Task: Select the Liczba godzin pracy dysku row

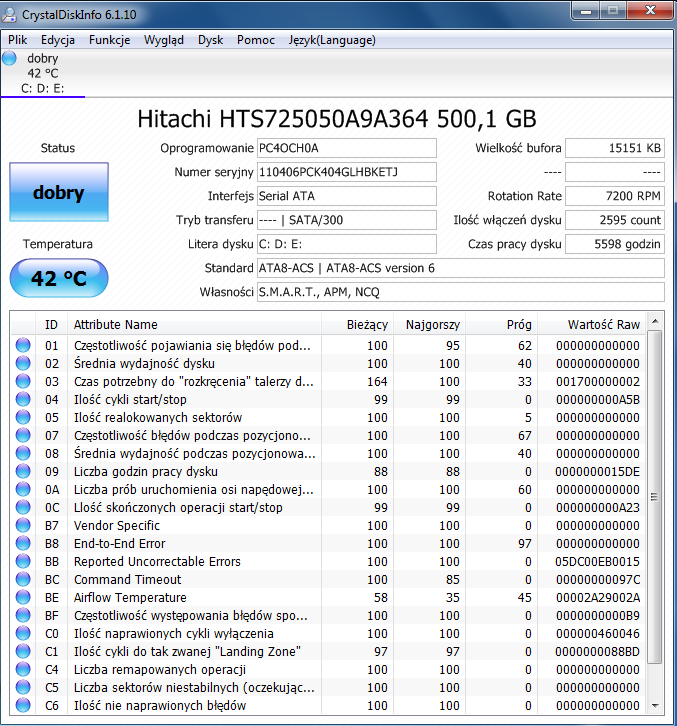Action: pos(328,471)
